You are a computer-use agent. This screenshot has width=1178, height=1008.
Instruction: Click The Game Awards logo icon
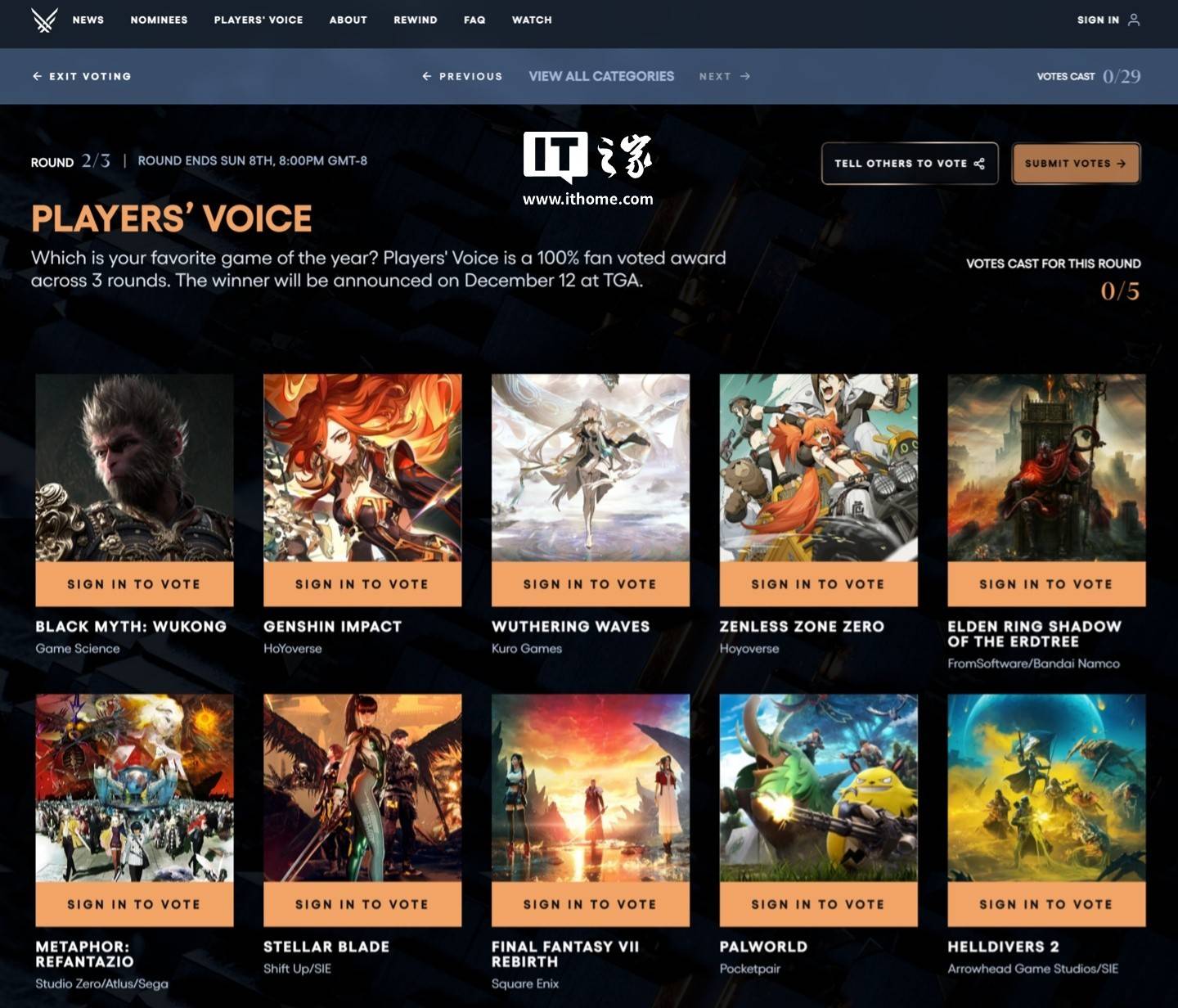click(x=44, y=20)
